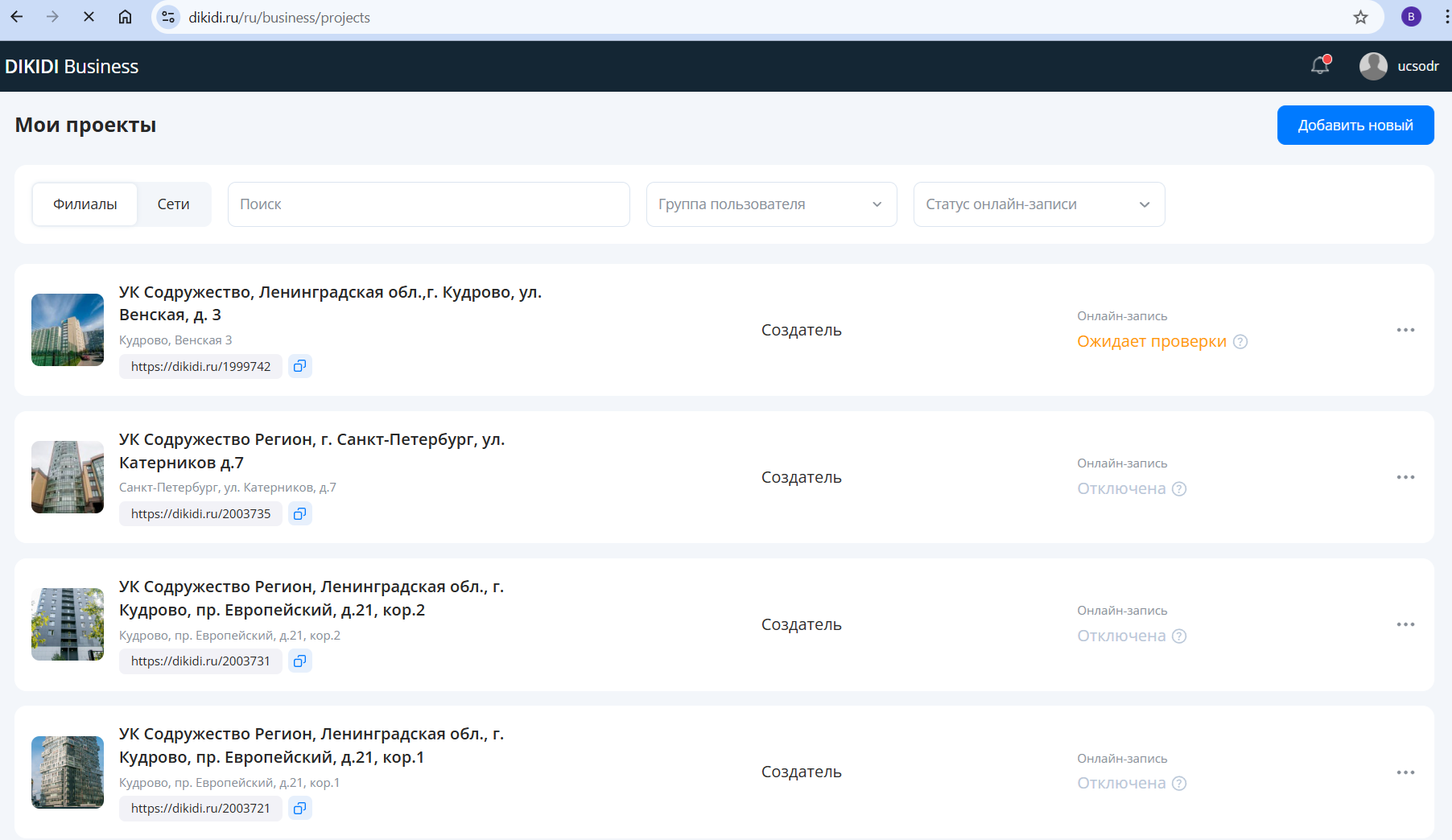Bookmark this page with star icon
Image resolution: width=1452 pixels, height=840 pixels.
point(1360,17)
